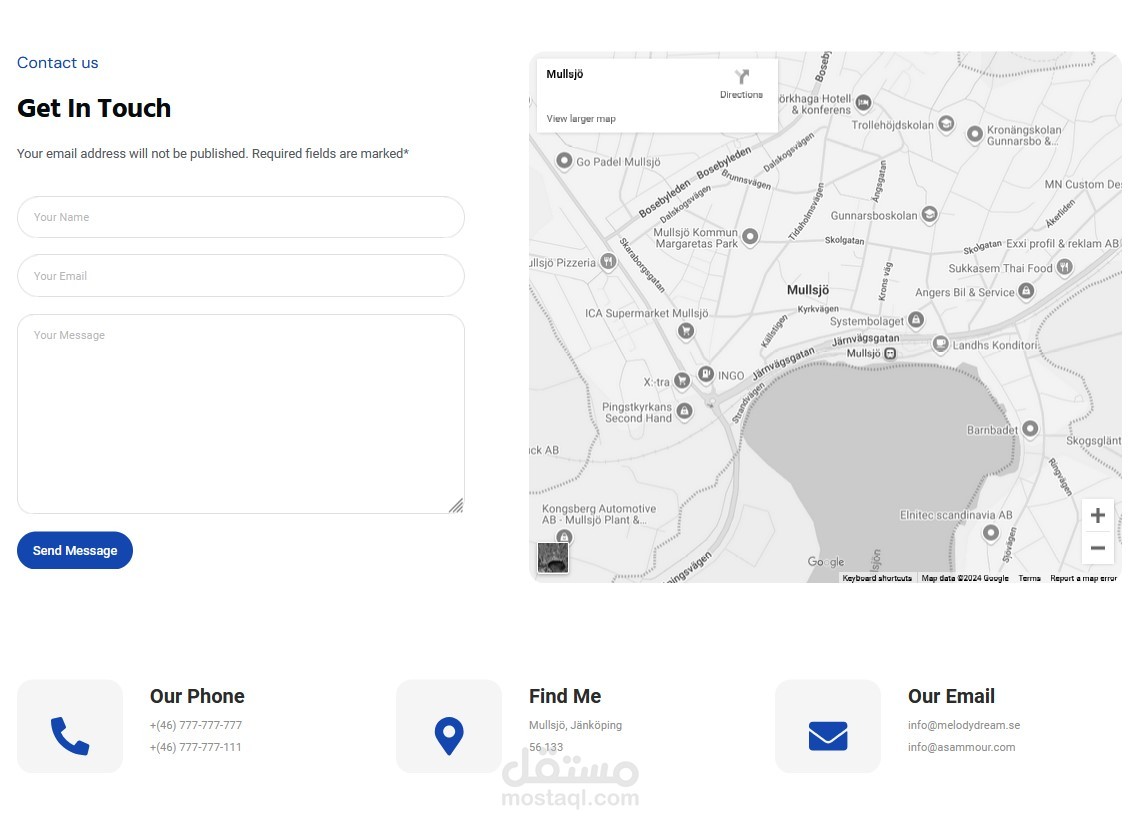Click the Map data ©2024 Google text
The image size is (1142, 827).
click(965, 578)
